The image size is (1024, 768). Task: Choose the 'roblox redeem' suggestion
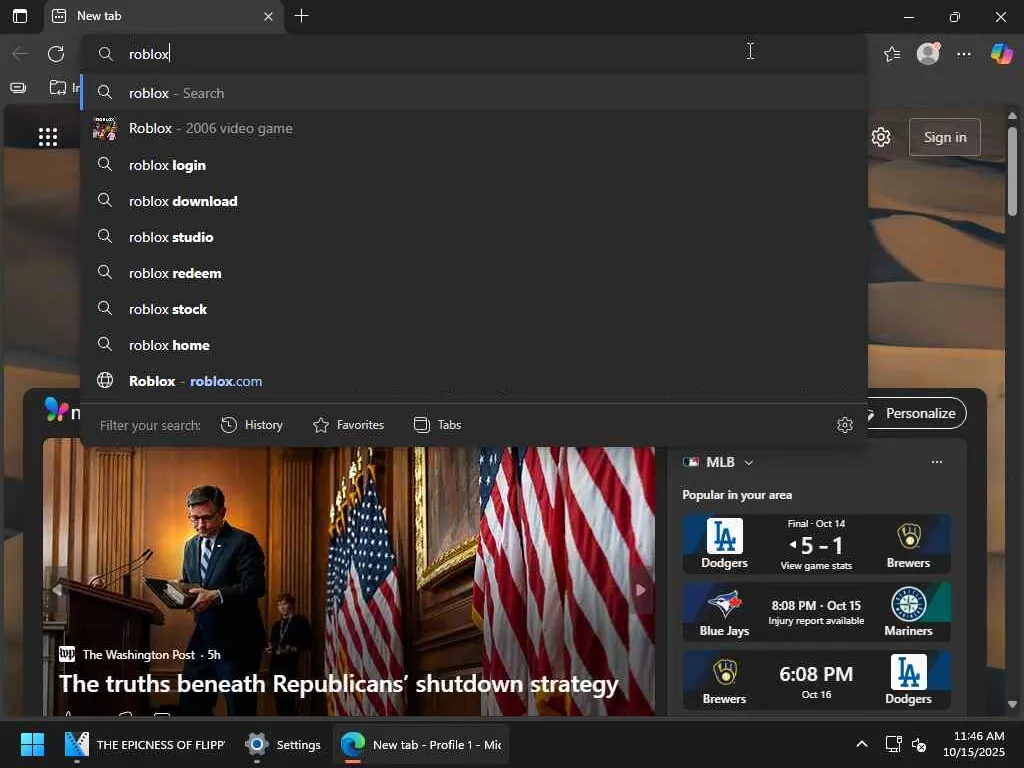475,272
